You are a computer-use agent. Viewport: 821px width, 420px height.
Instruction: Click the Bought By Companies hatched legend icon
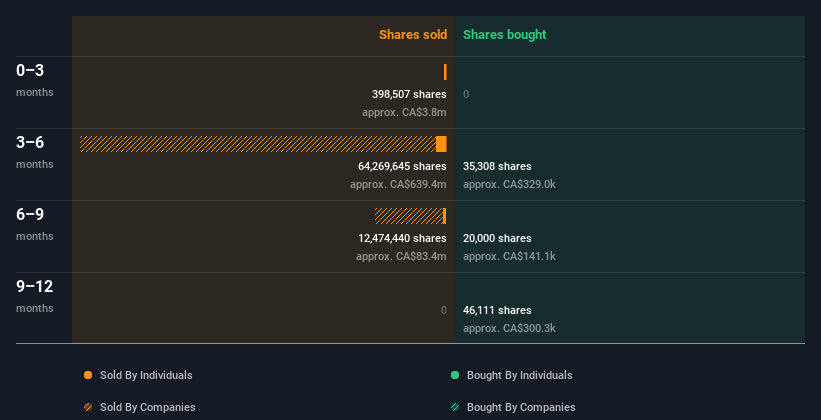[455, 407]
